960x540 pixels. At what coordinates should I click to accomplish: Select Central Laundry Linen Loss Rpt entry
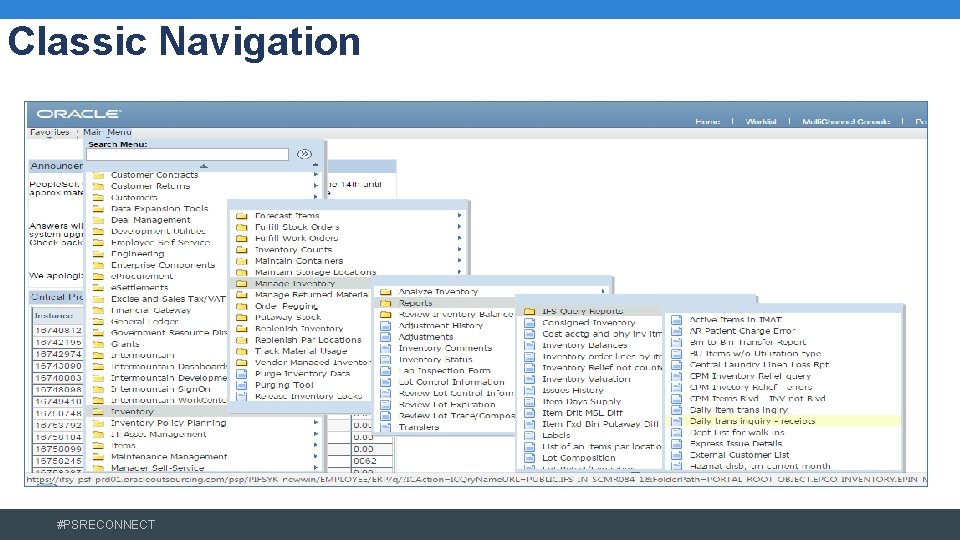tap(759, 365)
